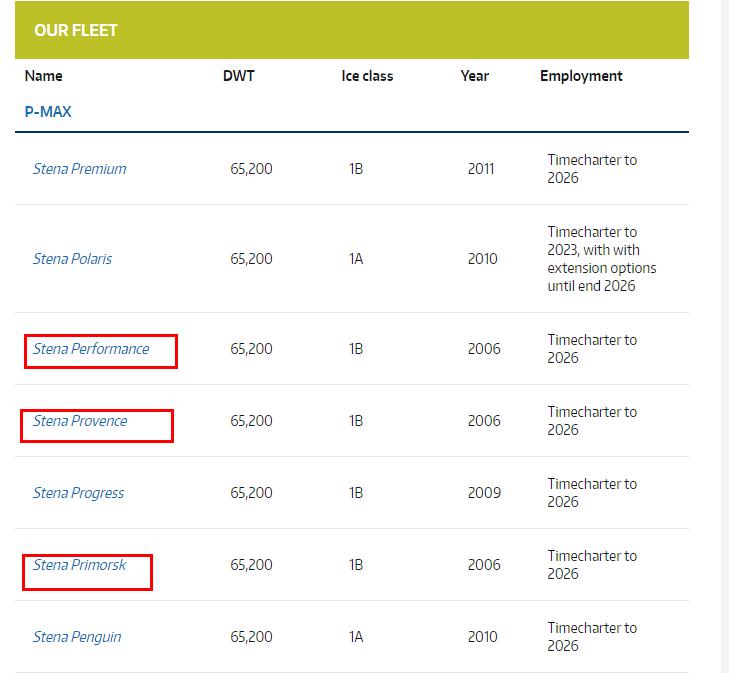Select the 2009 year cell
Viewport: 729px width, 673px height.
click(x=484, y=493)
